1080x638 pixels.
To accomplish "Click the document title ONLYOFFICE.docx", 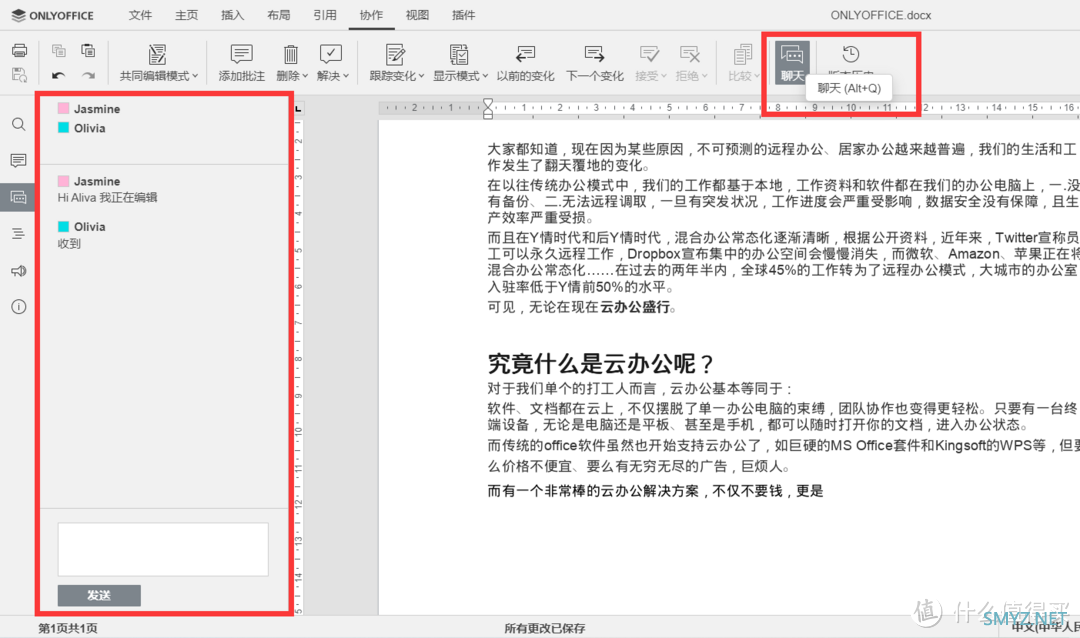I will tap(881, 15).
